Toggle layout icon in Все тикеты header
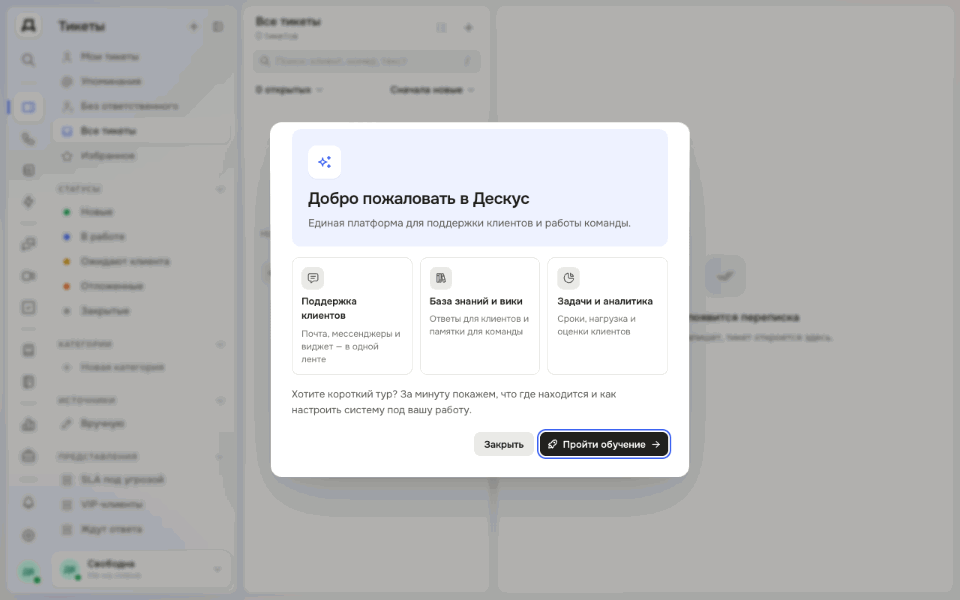This screenshot has height=600, width=960. [441, 28]
